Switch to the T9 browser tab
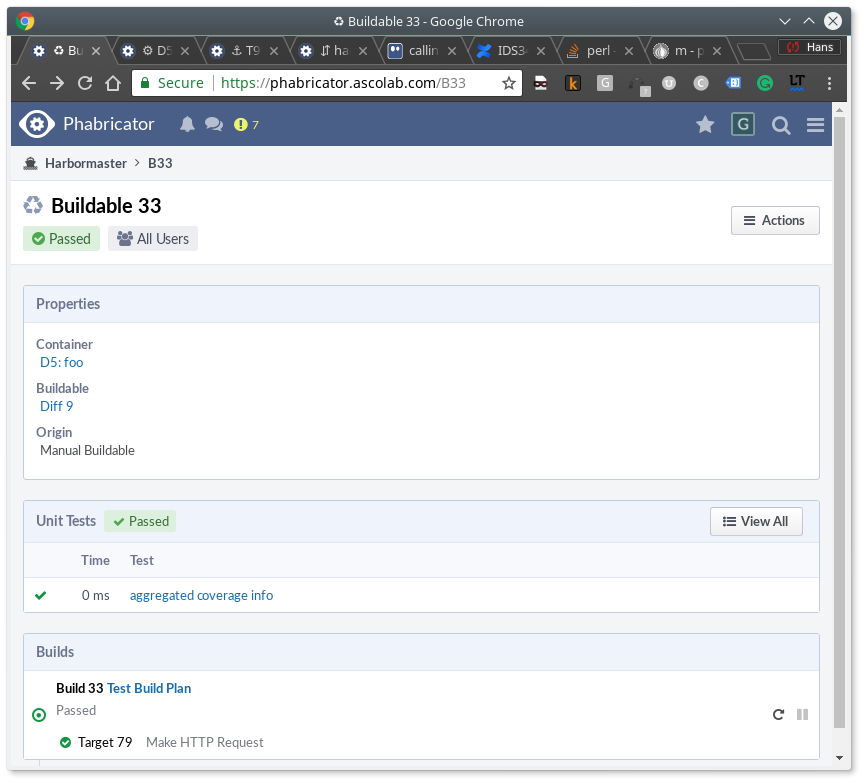864x783 pixels. (x=244, y=51)
